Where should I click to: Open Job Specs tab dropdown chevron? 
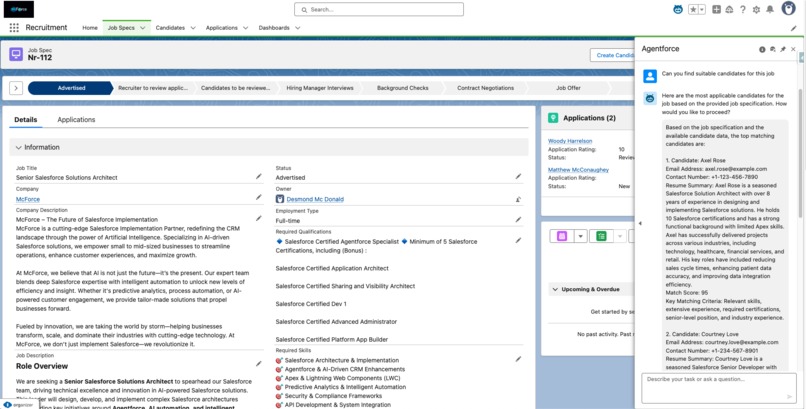coord(142,28)
